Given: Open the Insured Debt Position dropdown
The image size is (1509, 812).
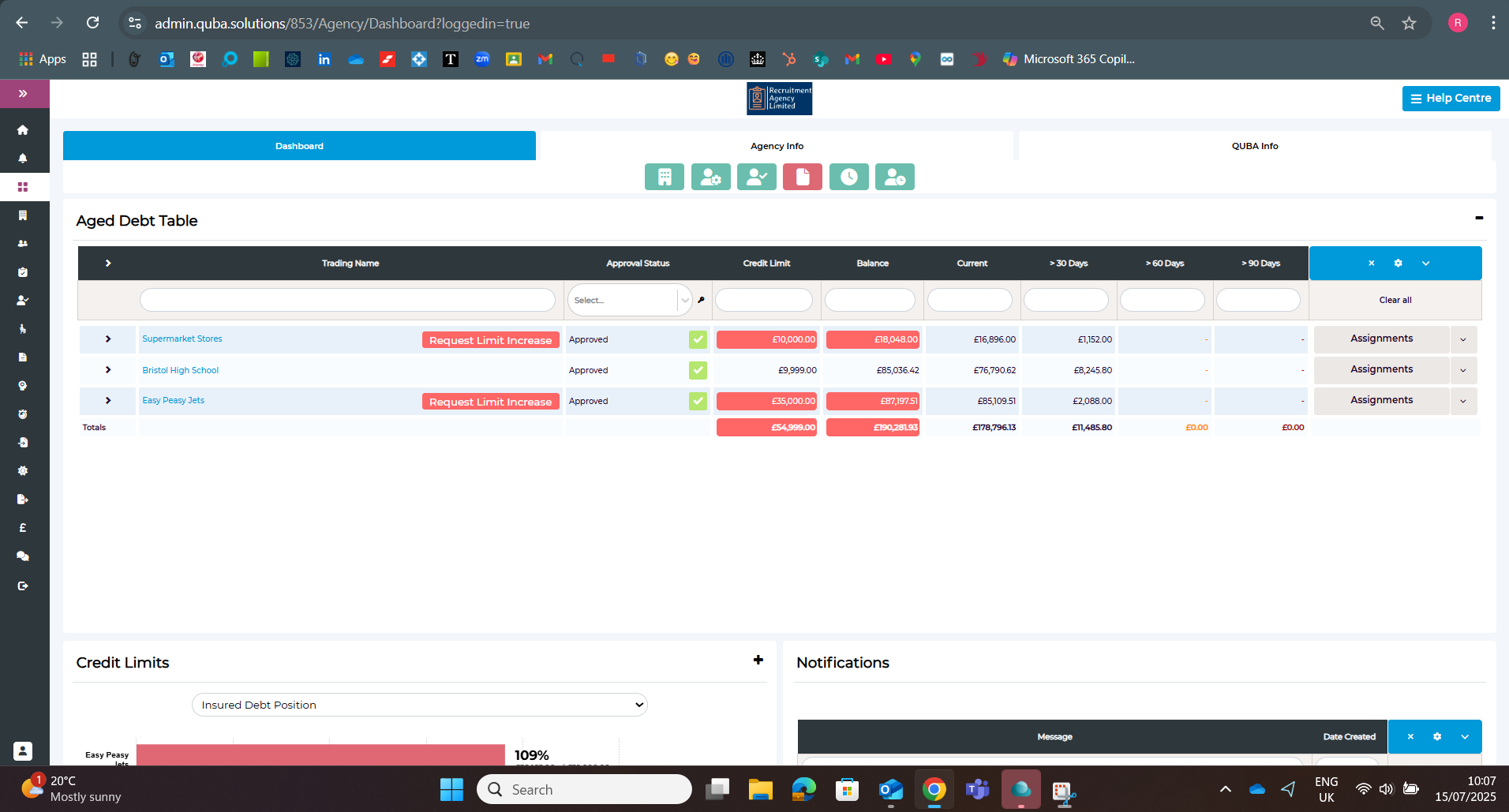Looking at the screenshot, I should coord(419,705).
